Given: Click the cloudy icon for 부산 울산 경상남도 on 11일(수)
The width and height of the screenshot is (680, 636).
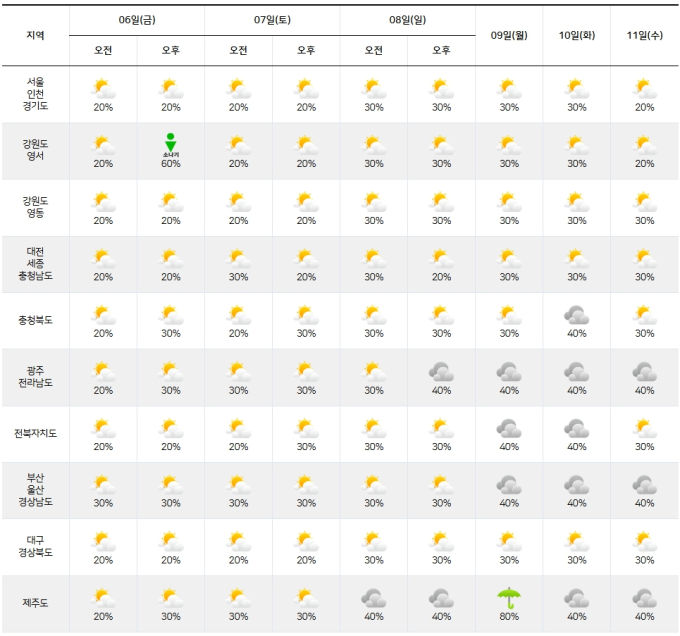Looking at the screenshot, I should (x=644, y=485).
